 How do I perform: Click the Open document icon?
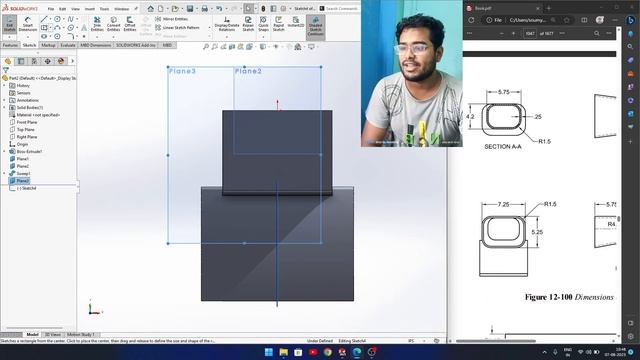[175, 9]
